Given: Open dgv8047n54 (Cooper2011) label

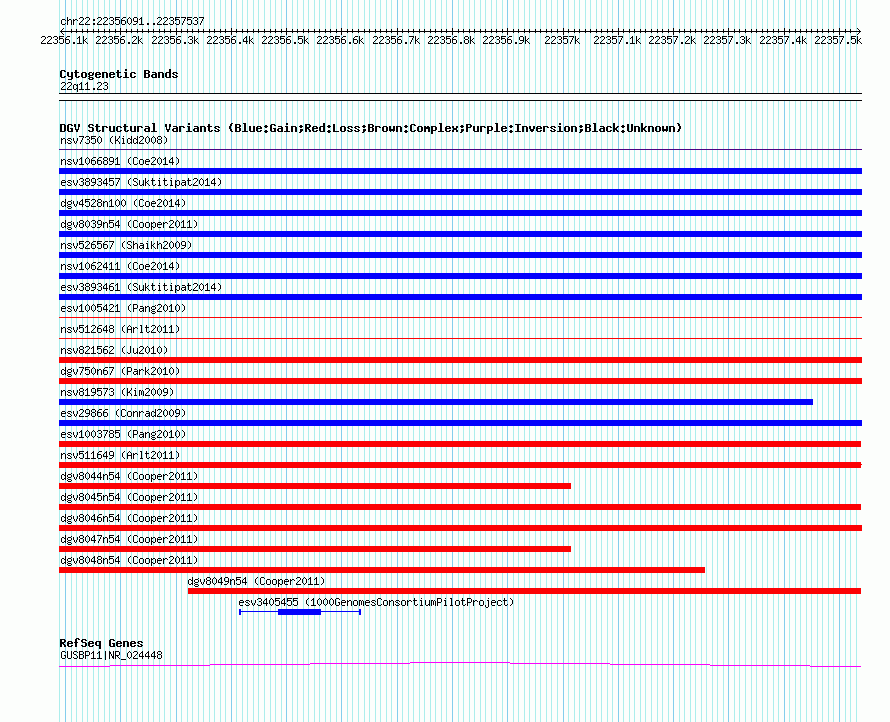Looking at the screenshot, I should tap(129, 539).
